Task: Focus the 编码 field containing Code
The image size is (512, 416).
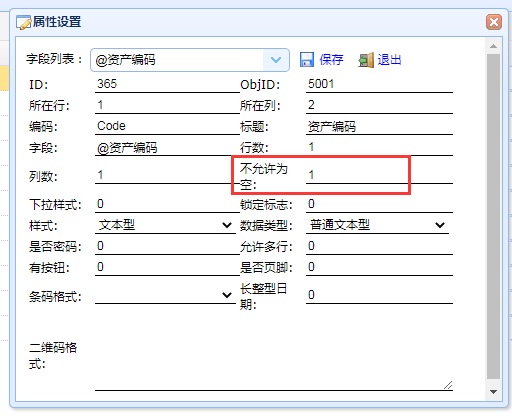Action: pos(167,127)
